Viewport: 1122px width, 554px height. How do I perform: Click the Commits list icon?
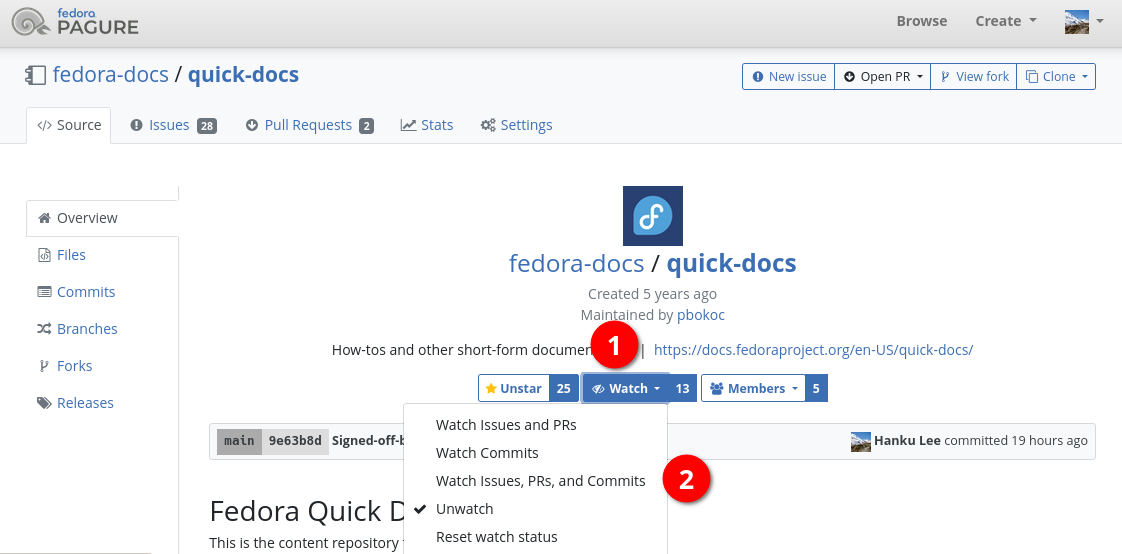click(x=44, y=292)
